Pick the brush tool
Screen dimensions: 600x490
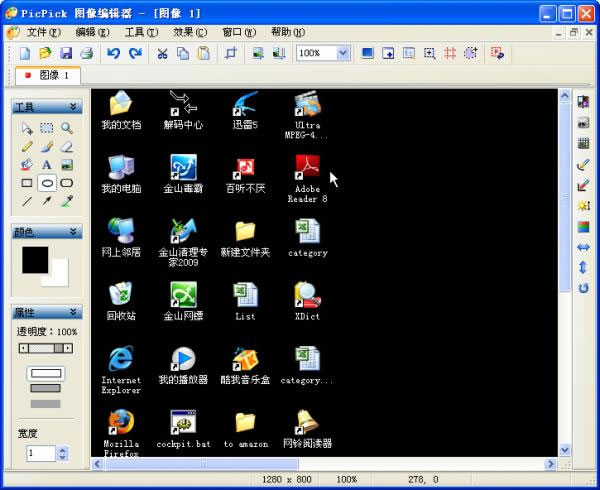[47, 147]
